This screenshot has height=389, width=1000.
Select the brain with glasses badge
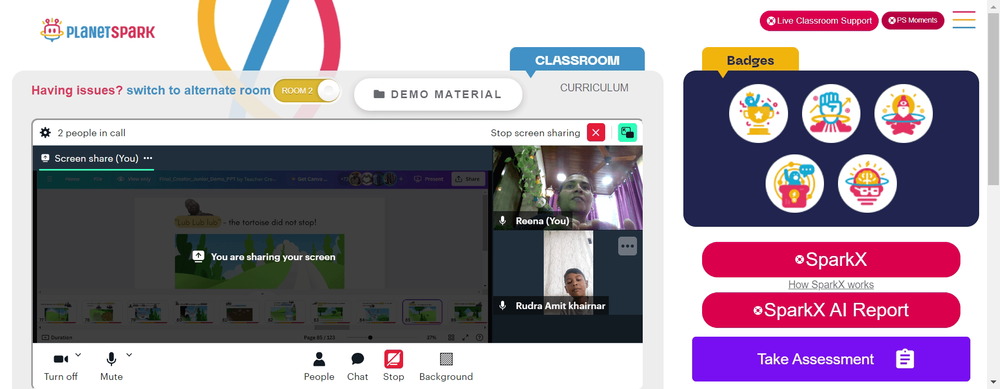point(867,184)
